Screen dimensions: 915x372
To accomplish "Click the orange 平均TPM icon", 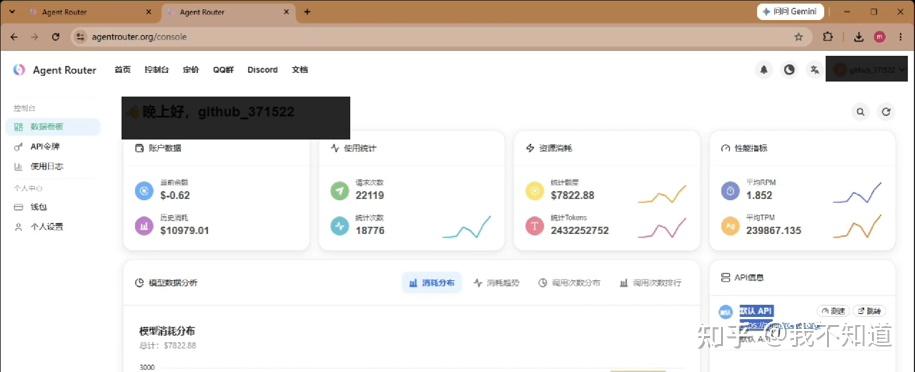I will [x=730, y=226].
